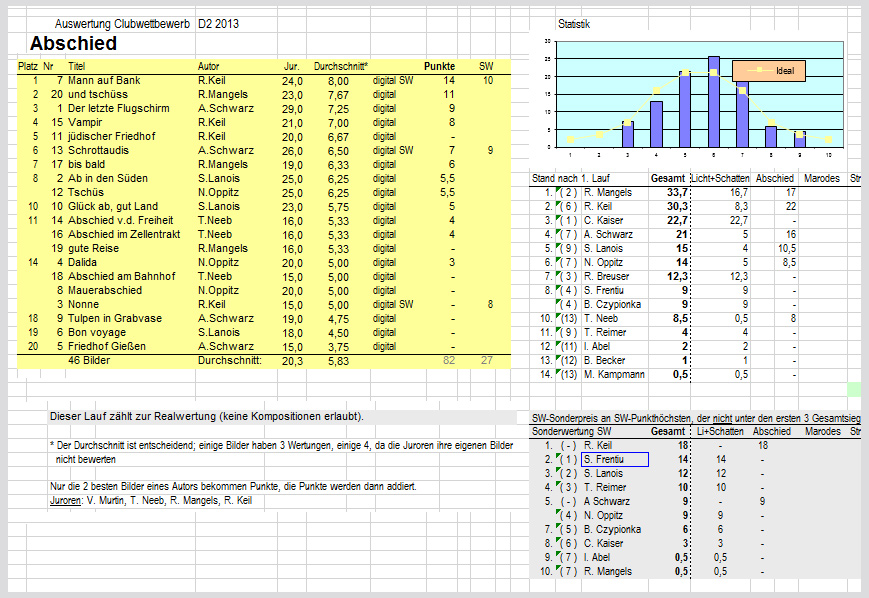Image resolution: width=869 pixels, height=598 pixels.
Task: Select the title cell 'Schrottaudis'
Action: click(x=98, y=151)
